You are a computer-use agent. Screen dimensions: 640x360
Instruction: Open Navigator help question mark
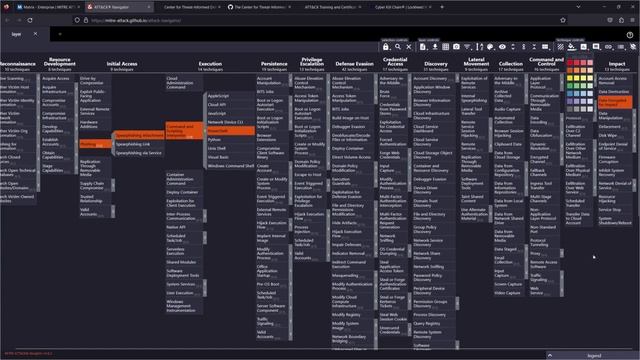tap(630, 35)
